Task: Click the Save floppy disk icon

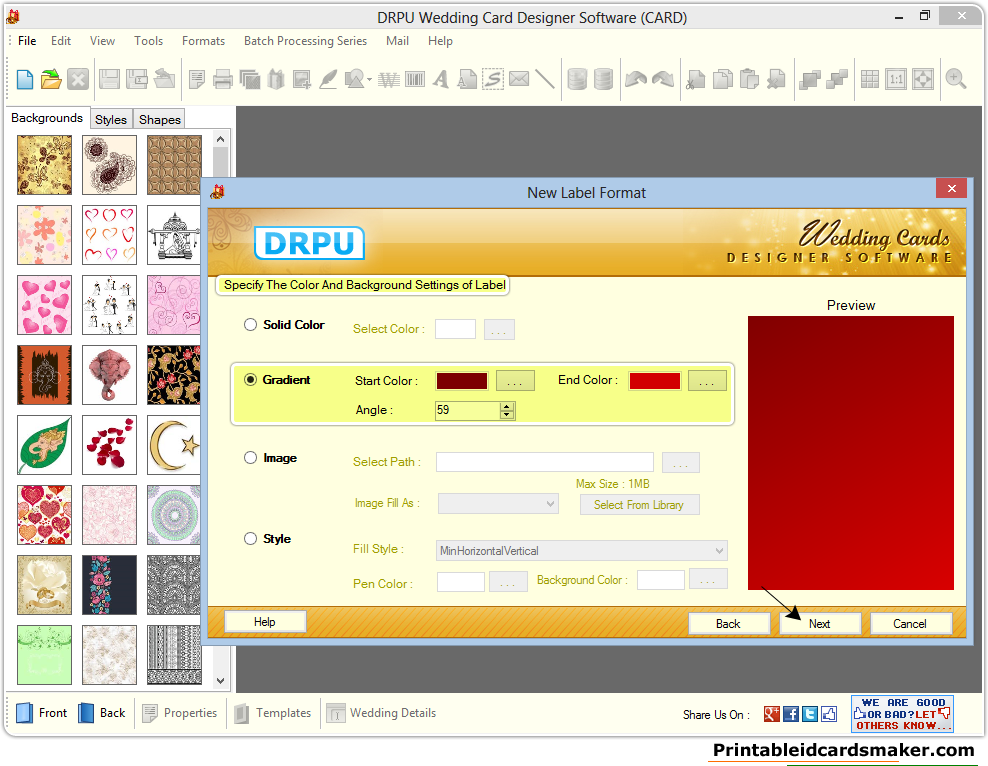Action: (110, 79)
